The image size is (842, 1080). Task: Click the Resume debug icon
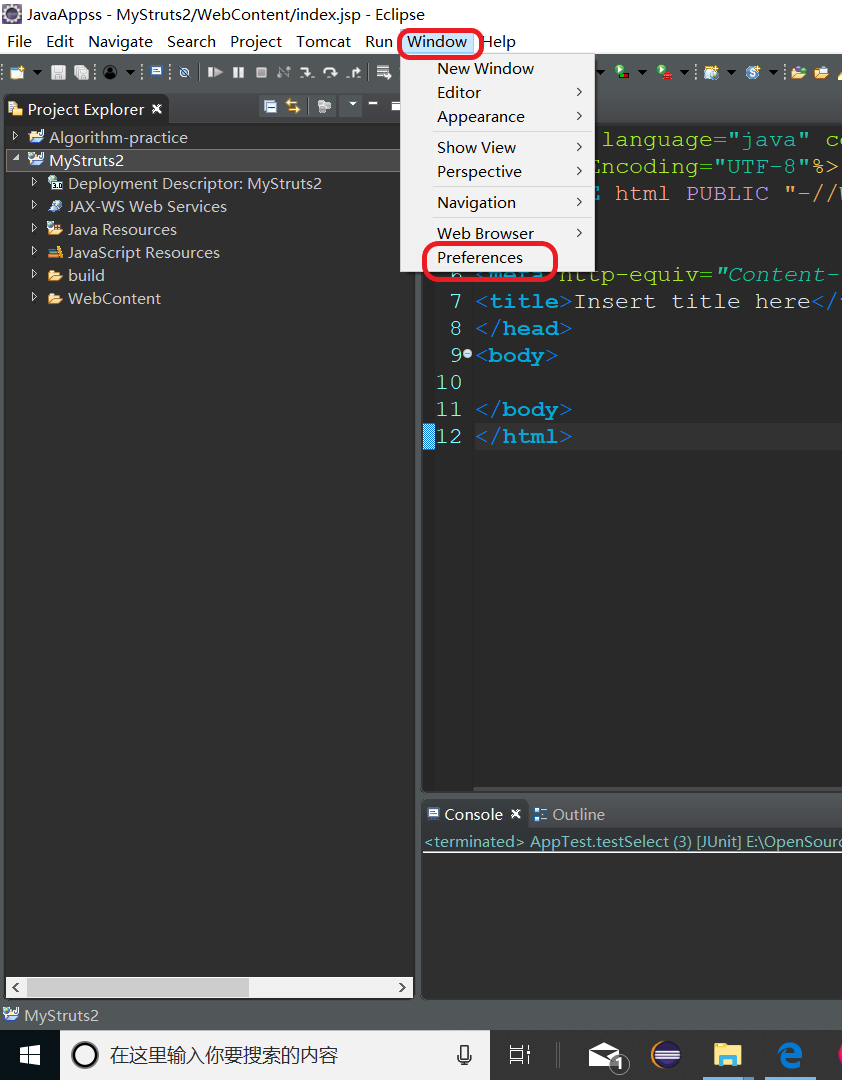[215, 72]
